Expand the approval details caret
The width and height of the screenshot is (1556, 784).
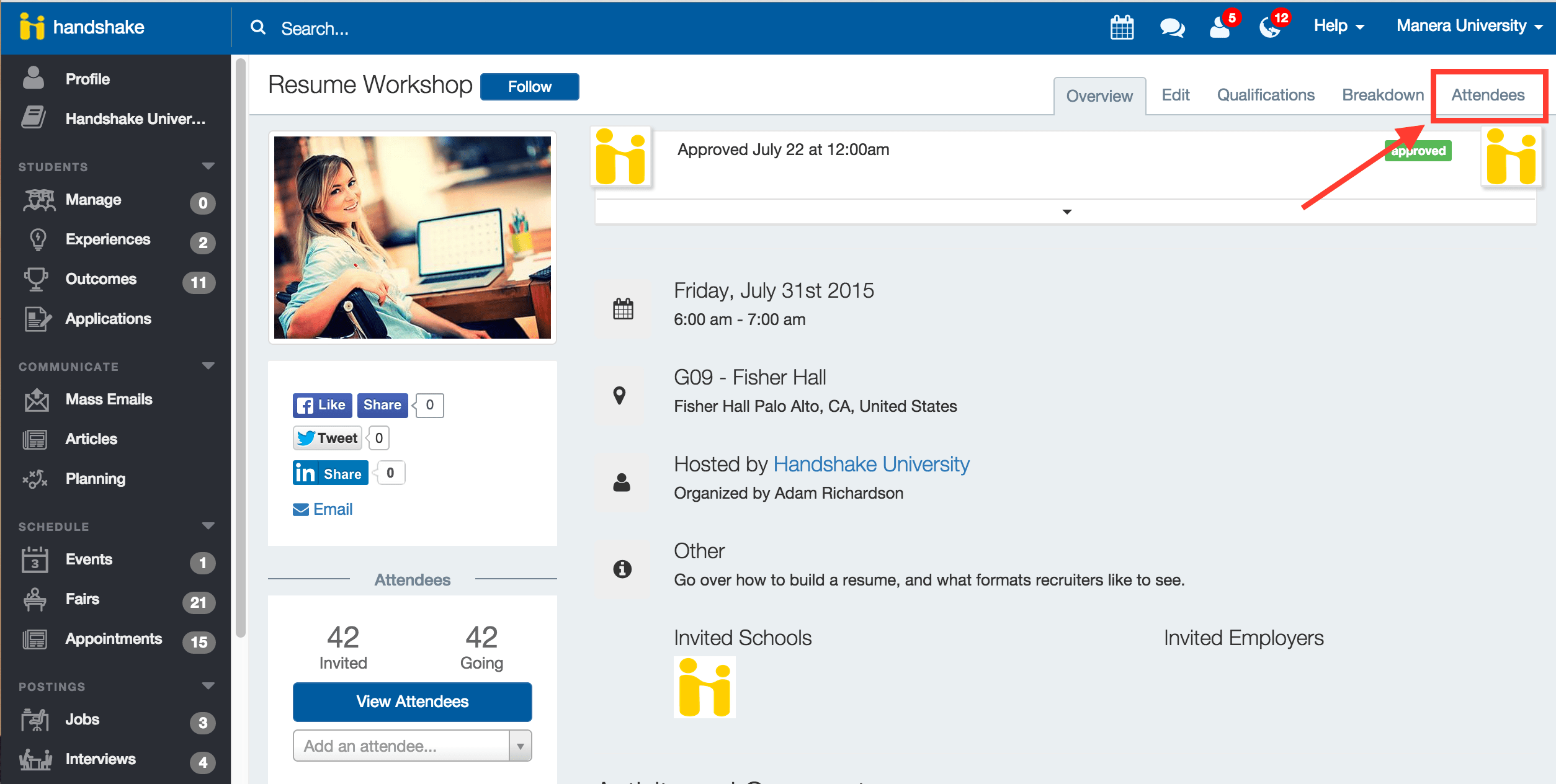click(1067, 212)
